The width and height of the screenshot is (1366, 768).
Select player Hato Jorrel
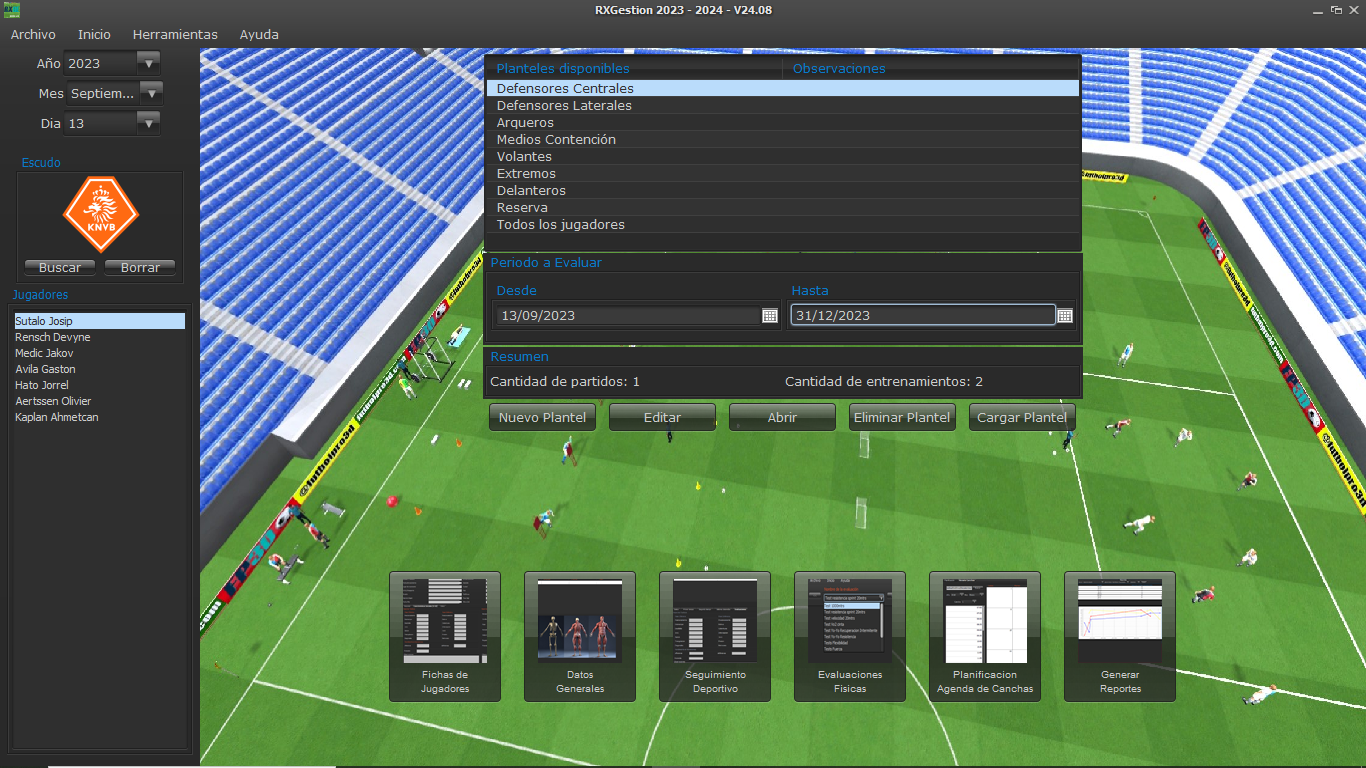tap(99, 385)
